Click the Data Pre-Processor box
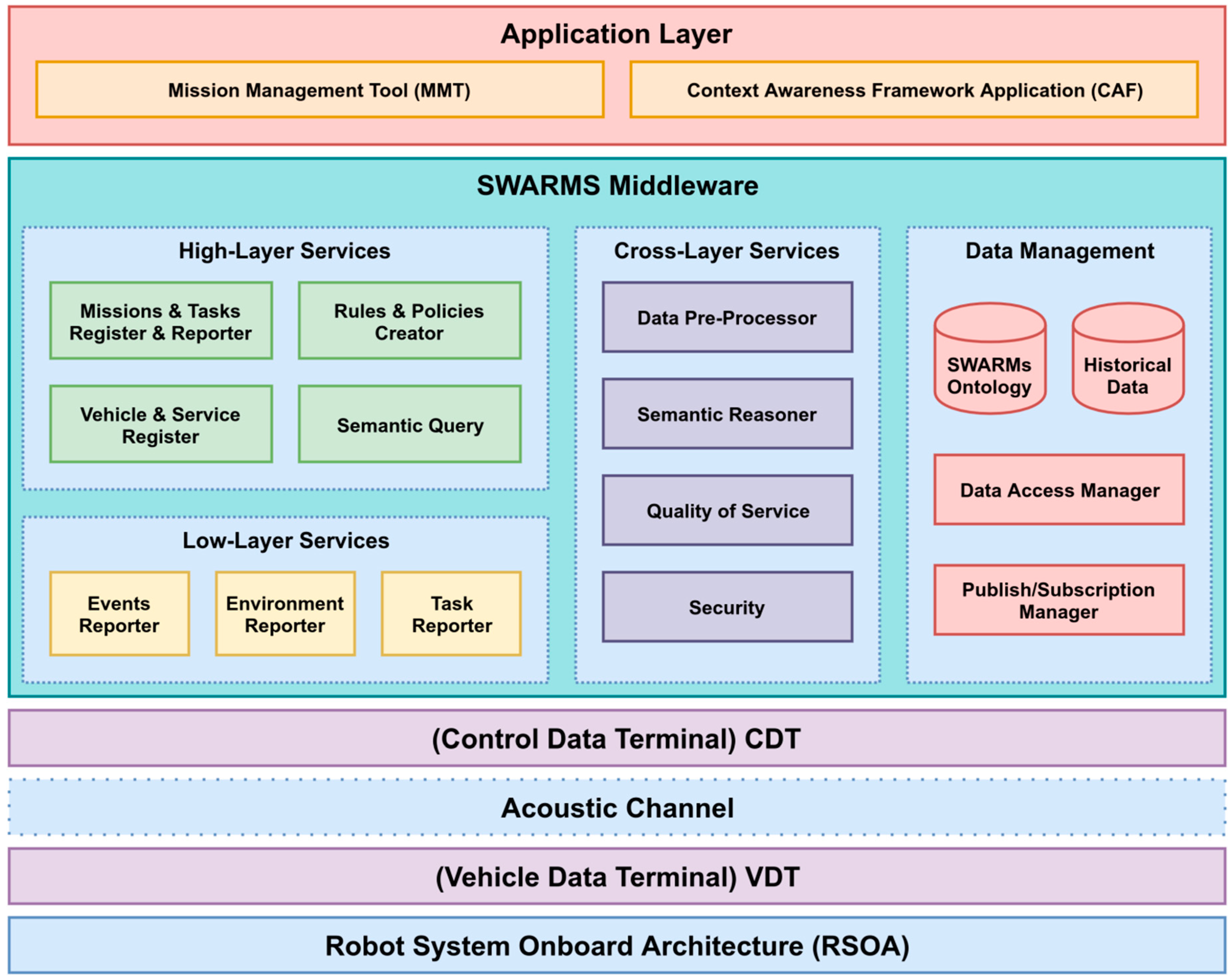 click(x=727, y=317)
